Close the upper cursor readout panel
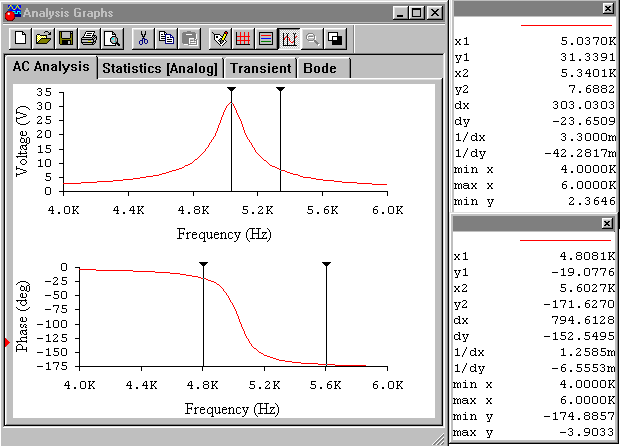Image resolution: width=621 pixels, height=446 pixels. point(608,8)
